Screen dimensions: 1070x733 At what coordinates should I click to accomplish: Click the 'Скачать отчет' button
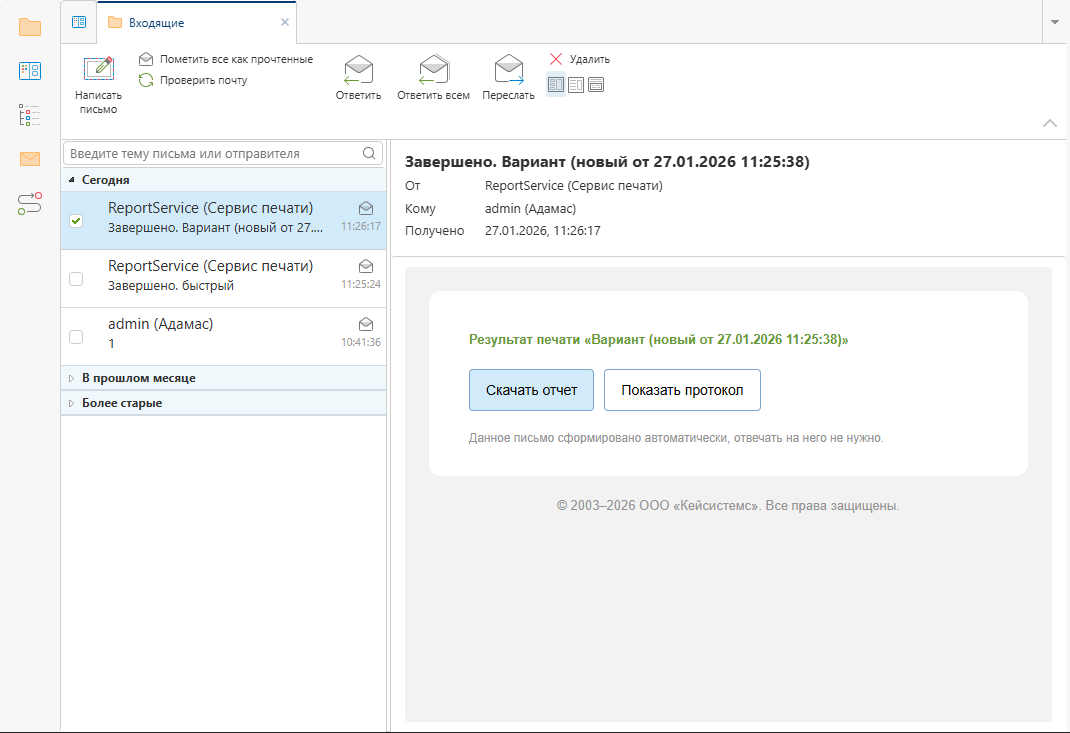(531, 390)
